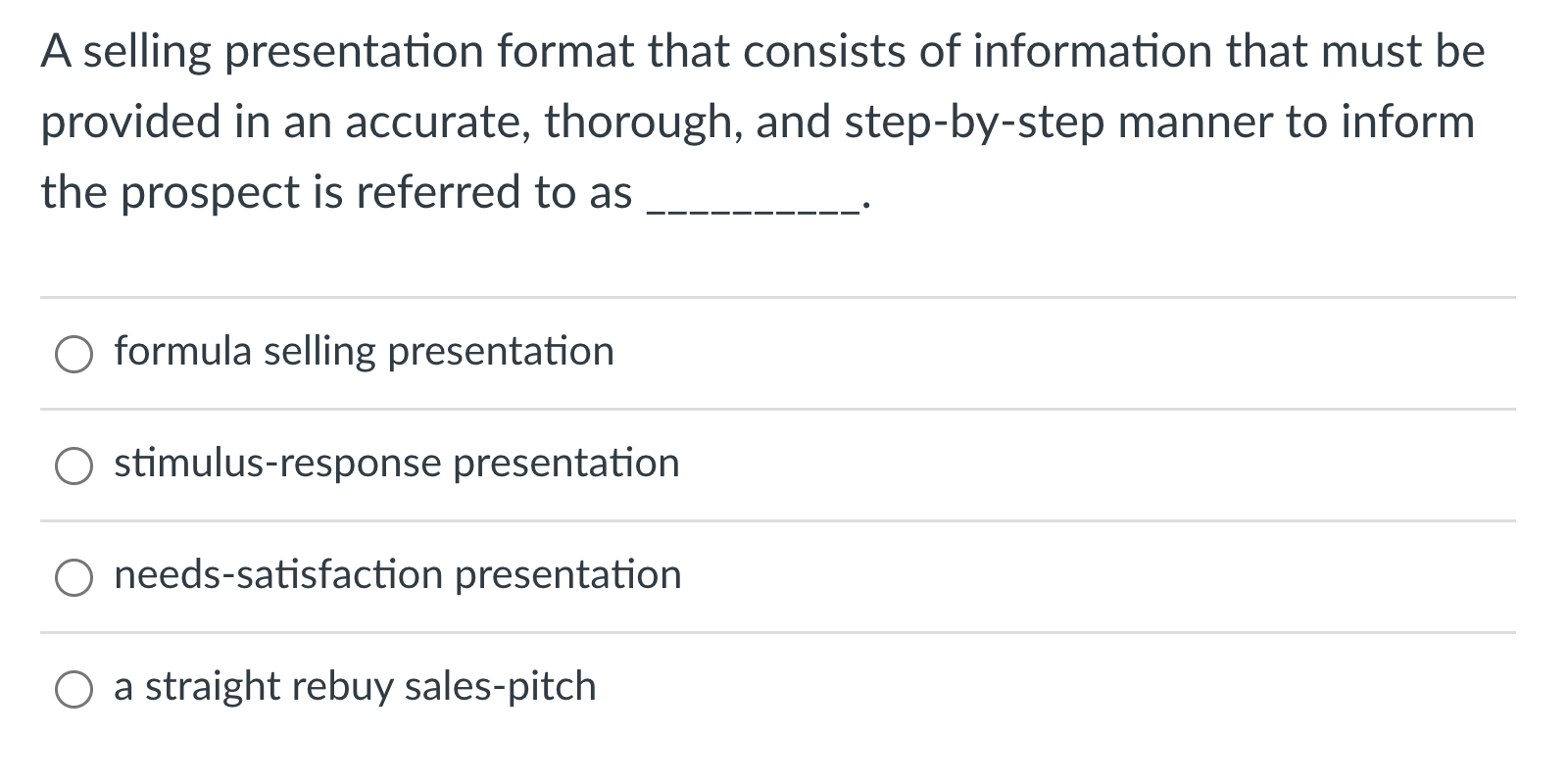Choose the needs-satisfaction presentation answer
The width and height of the screenshot is (1568, 784).
tap(73, 578)
